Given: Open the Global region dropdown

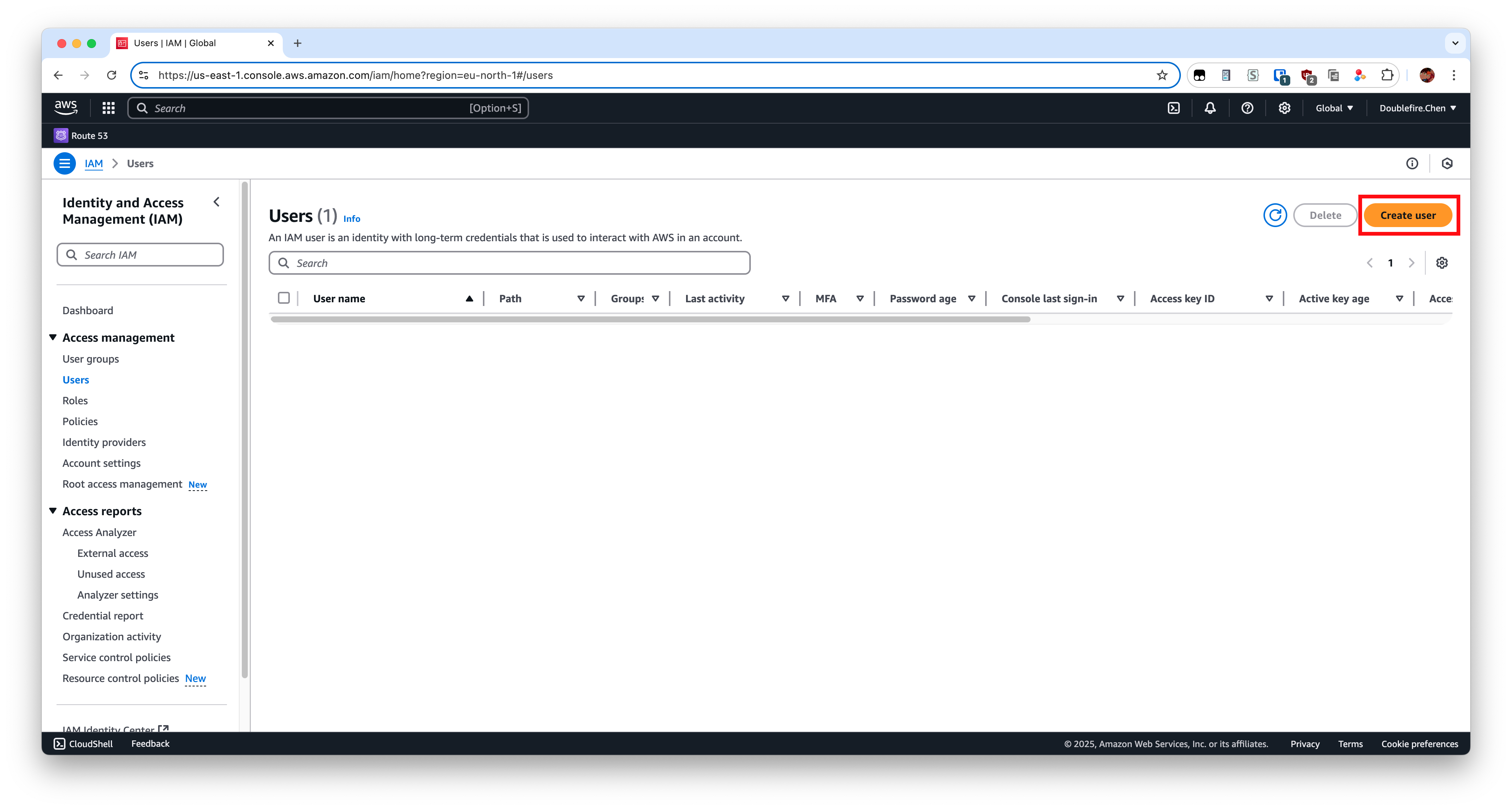Looking at the screenshot, I should point(1333,108).
